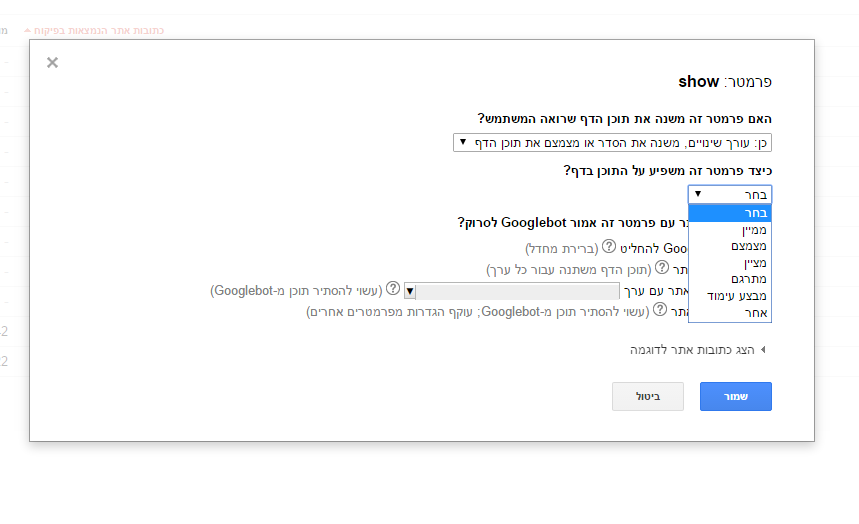
Task: Click help icon next to value dropdown
Action: [x=393, y=288]
